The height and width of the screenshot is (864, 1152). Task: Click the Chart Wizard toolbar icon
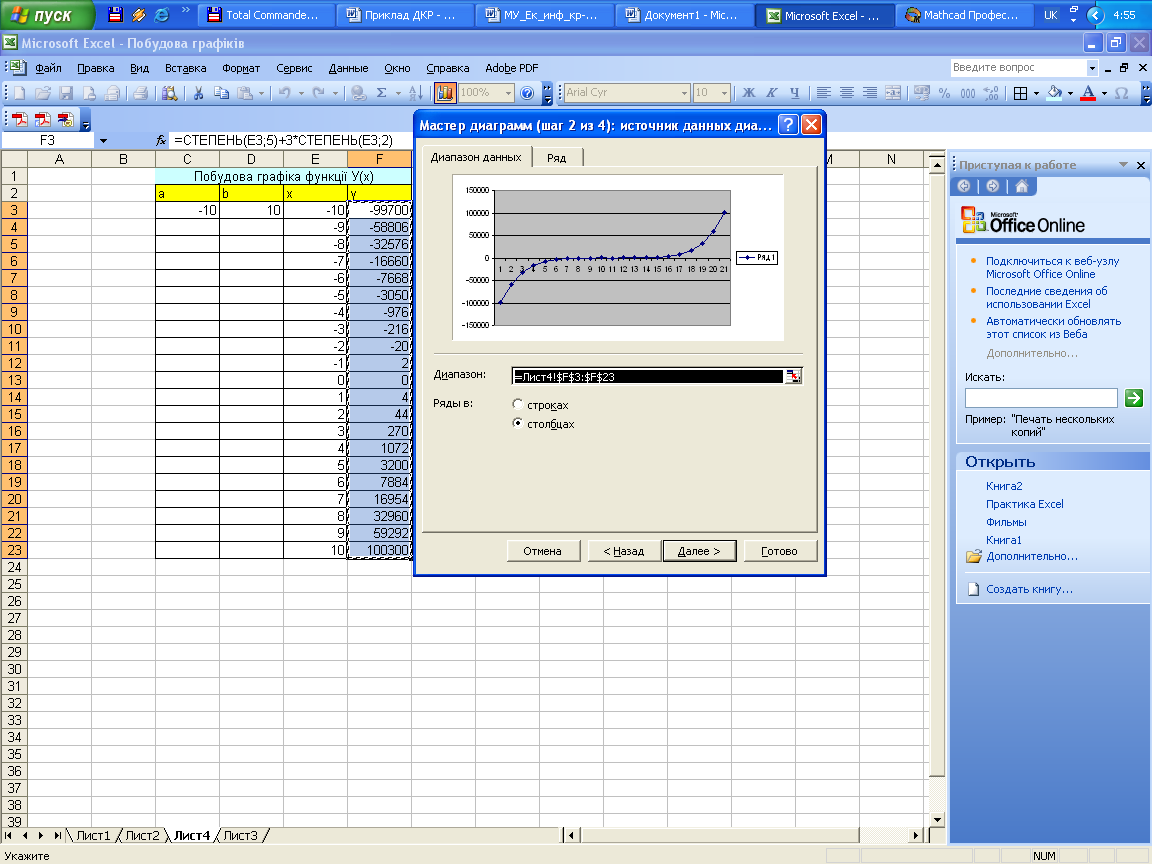click(444, 93)
